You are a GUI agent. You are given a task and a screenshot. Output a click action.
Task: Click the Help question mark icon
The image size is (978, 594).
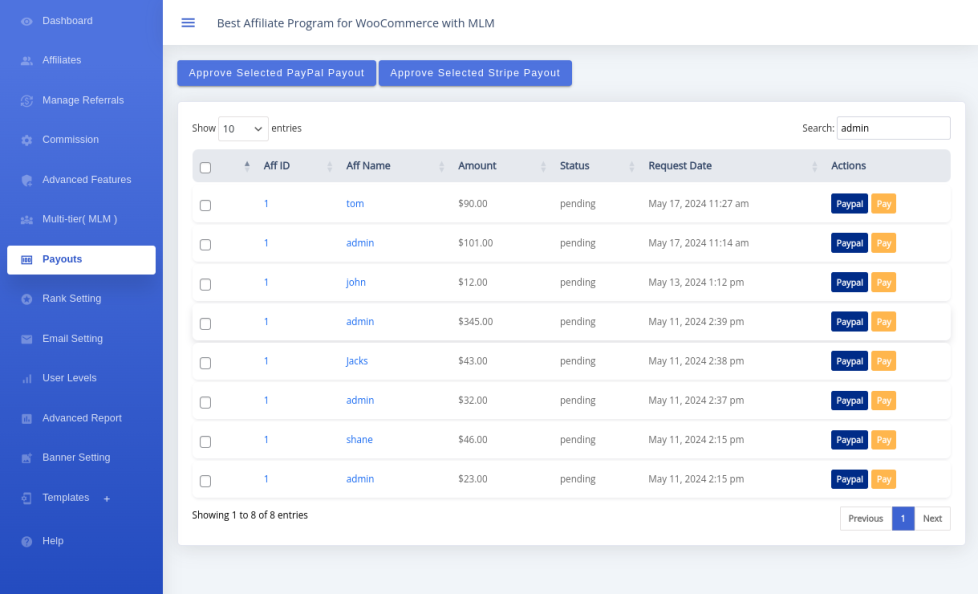pyautogui.click(x=27, y=541)
